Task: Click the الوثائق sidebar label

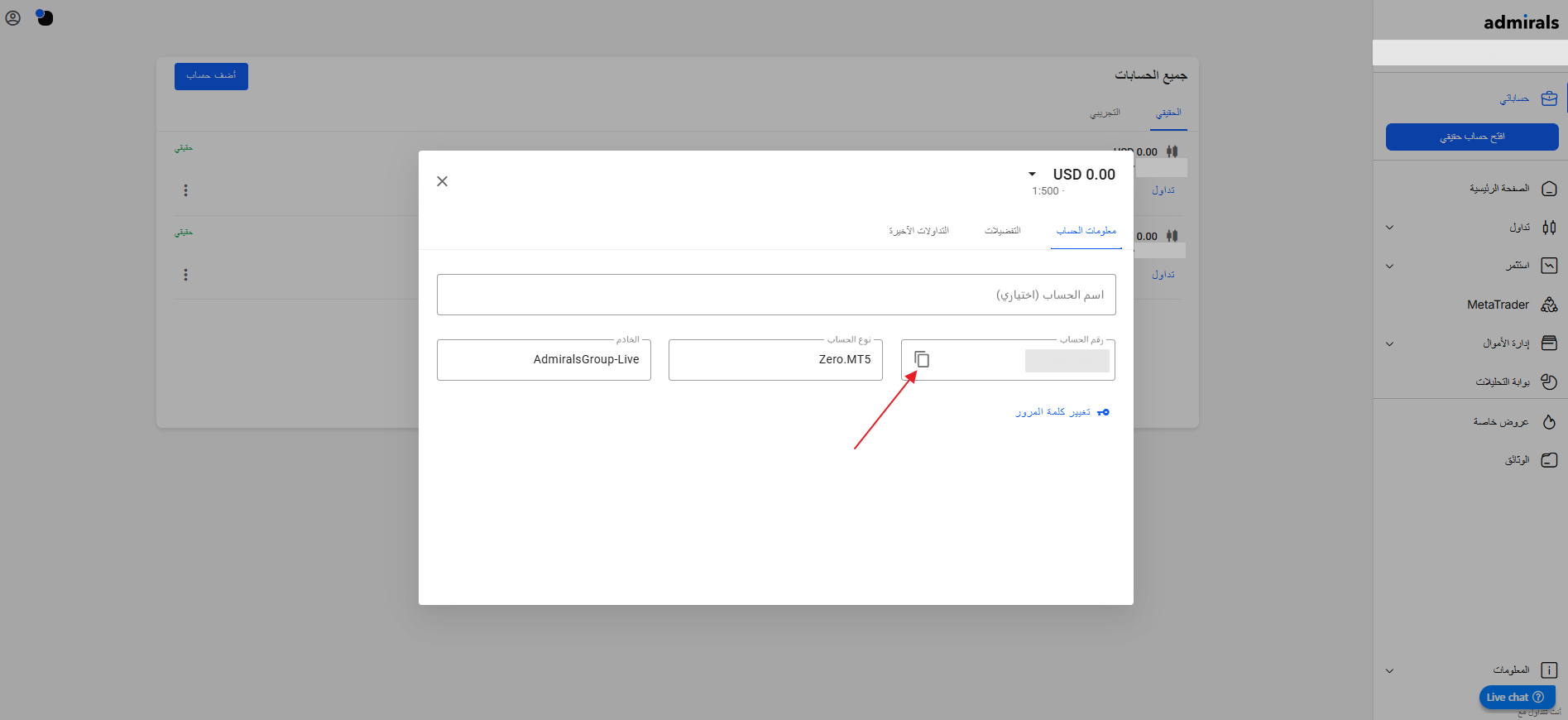Action: (1517, 460)
